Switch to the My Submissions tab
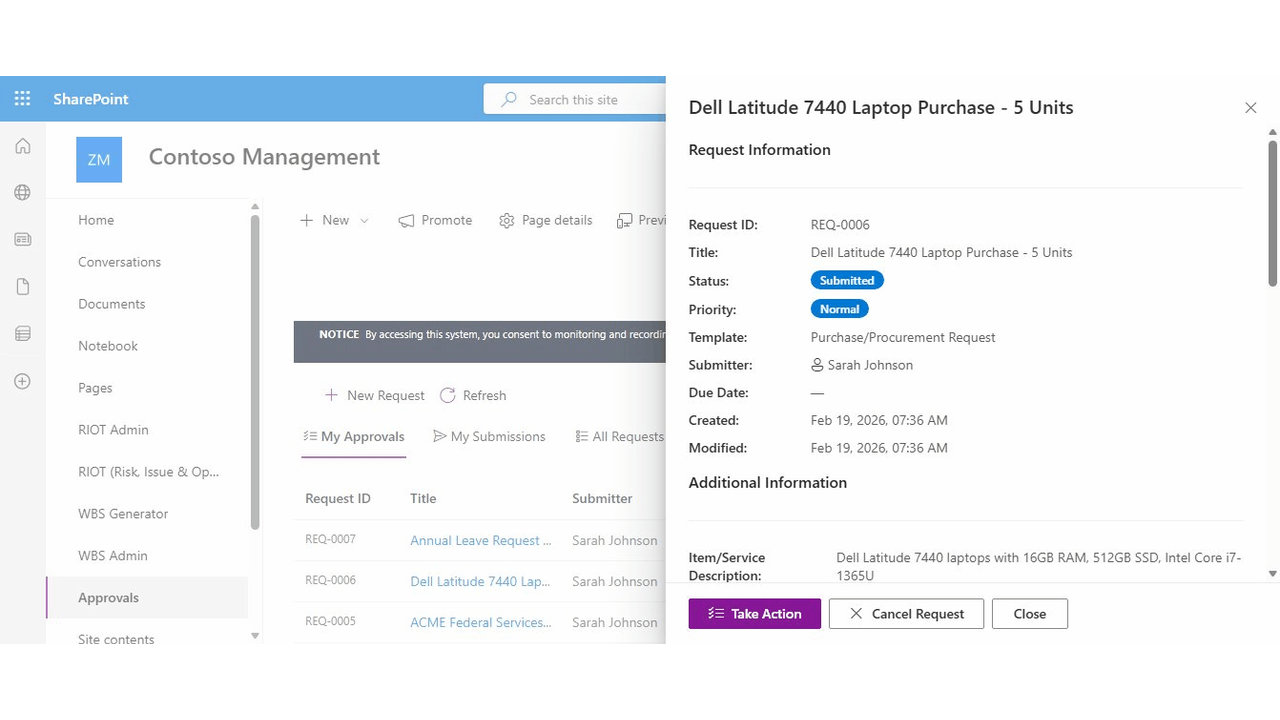The image size is (1280, 720). [x=489, y=436]
